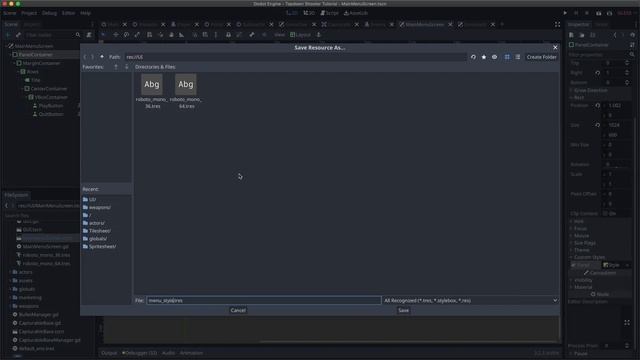Move favorite down arrow
The height and width of the screenshot is (360, 640).
point(127,67)
